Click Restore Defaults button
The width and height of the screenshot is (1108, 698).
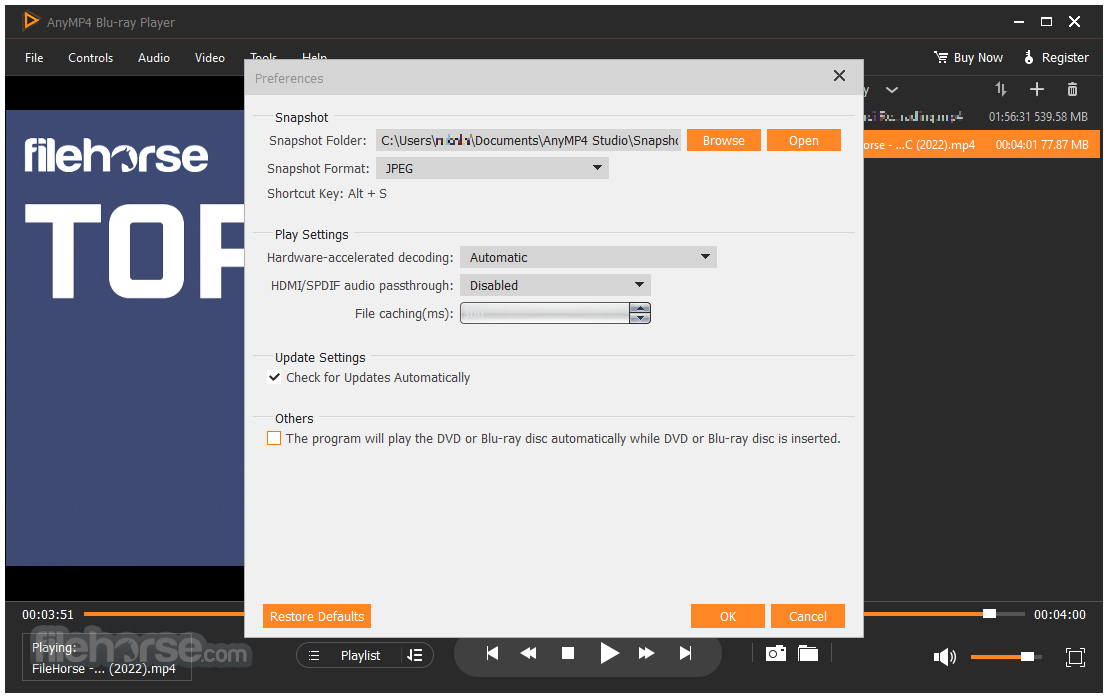point(317,616)
